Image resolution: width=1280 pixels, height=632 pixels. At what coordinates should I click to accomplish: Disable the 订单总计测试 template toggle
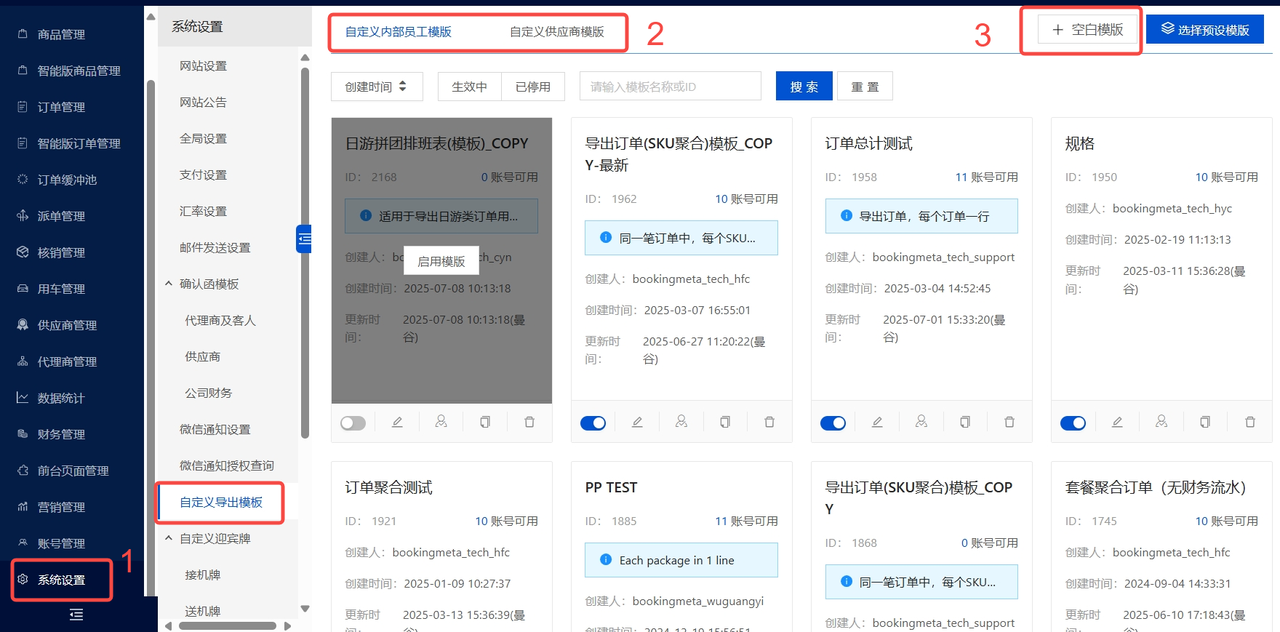833,423
